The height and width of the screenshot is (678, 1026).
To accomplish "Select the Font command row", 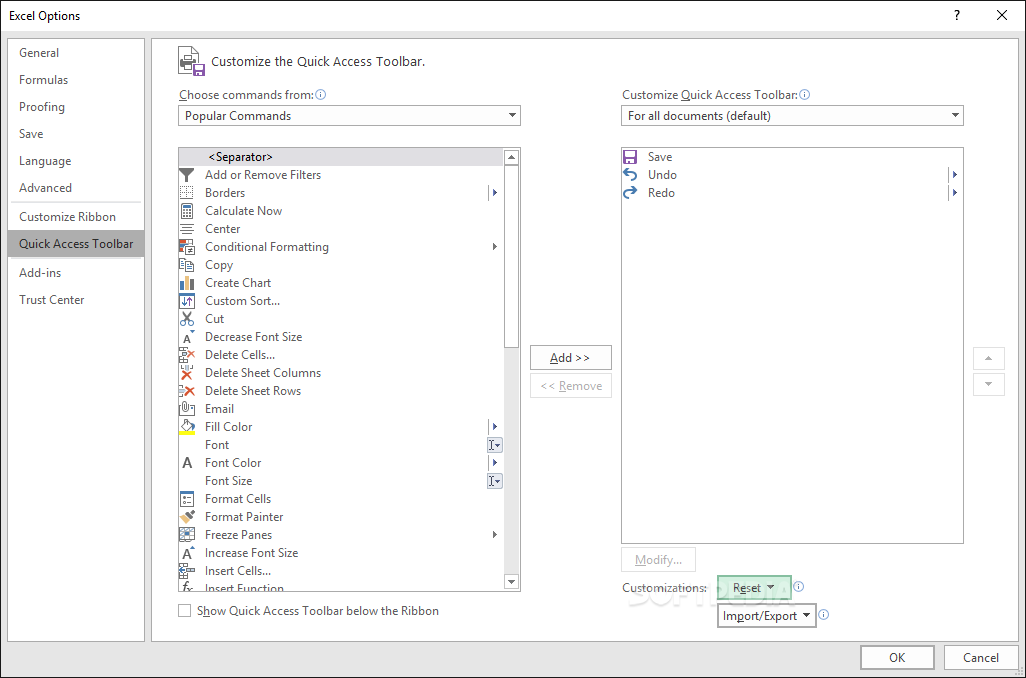I will (x=341, y=445).
